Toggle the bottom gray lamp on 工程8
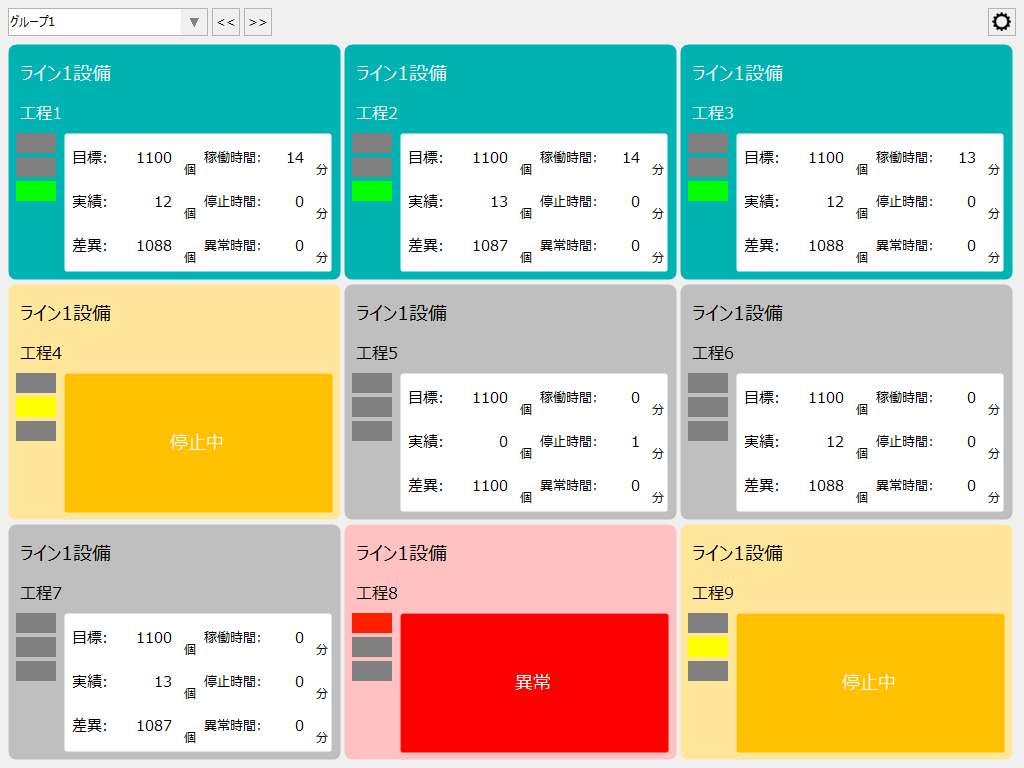The height and width of the screenshot is (768, 1024). [372, 672]
